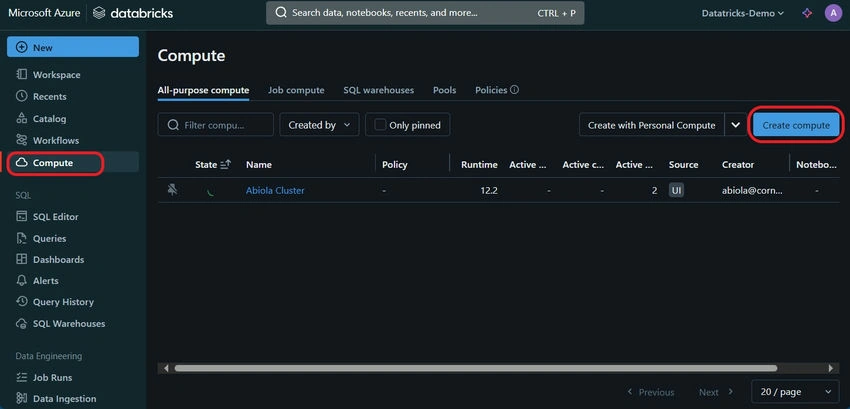The height and width of the screenshot is (409, 850).
Task: Focus the Filter compute input field
Action: click(x=215, y=125)
